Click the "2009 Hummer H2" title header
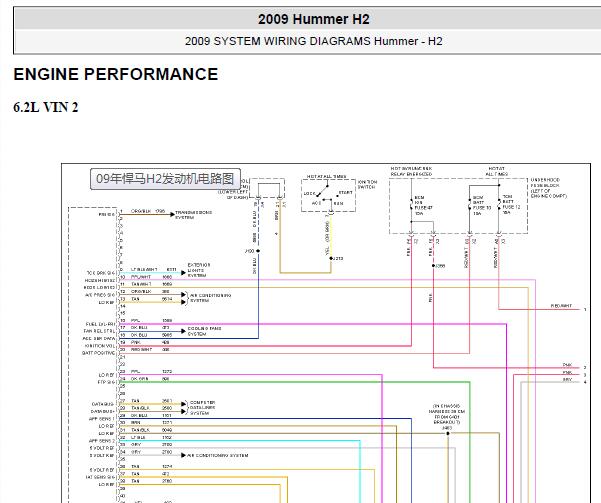 click(314, 19)
